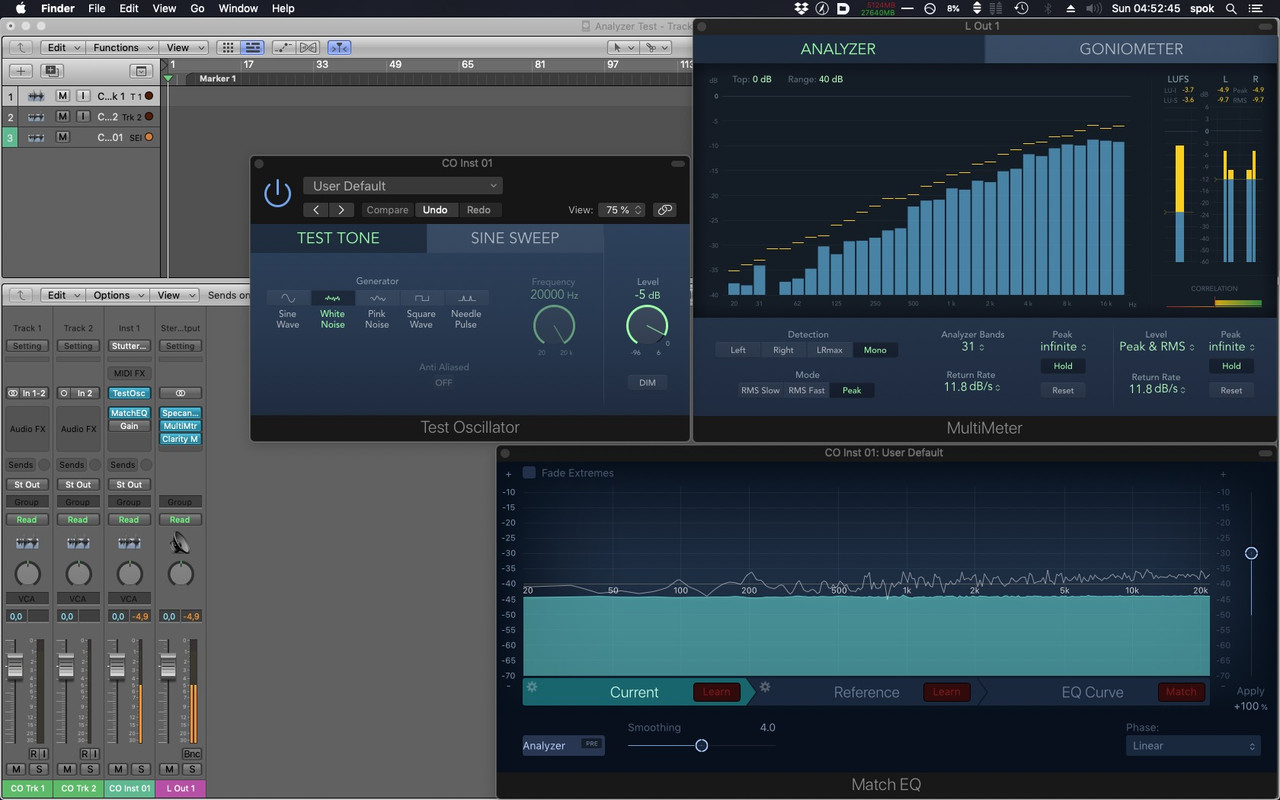Select Square Wave generator
The height and width of the screenshot is (800, 1280).
pos(422,298)
